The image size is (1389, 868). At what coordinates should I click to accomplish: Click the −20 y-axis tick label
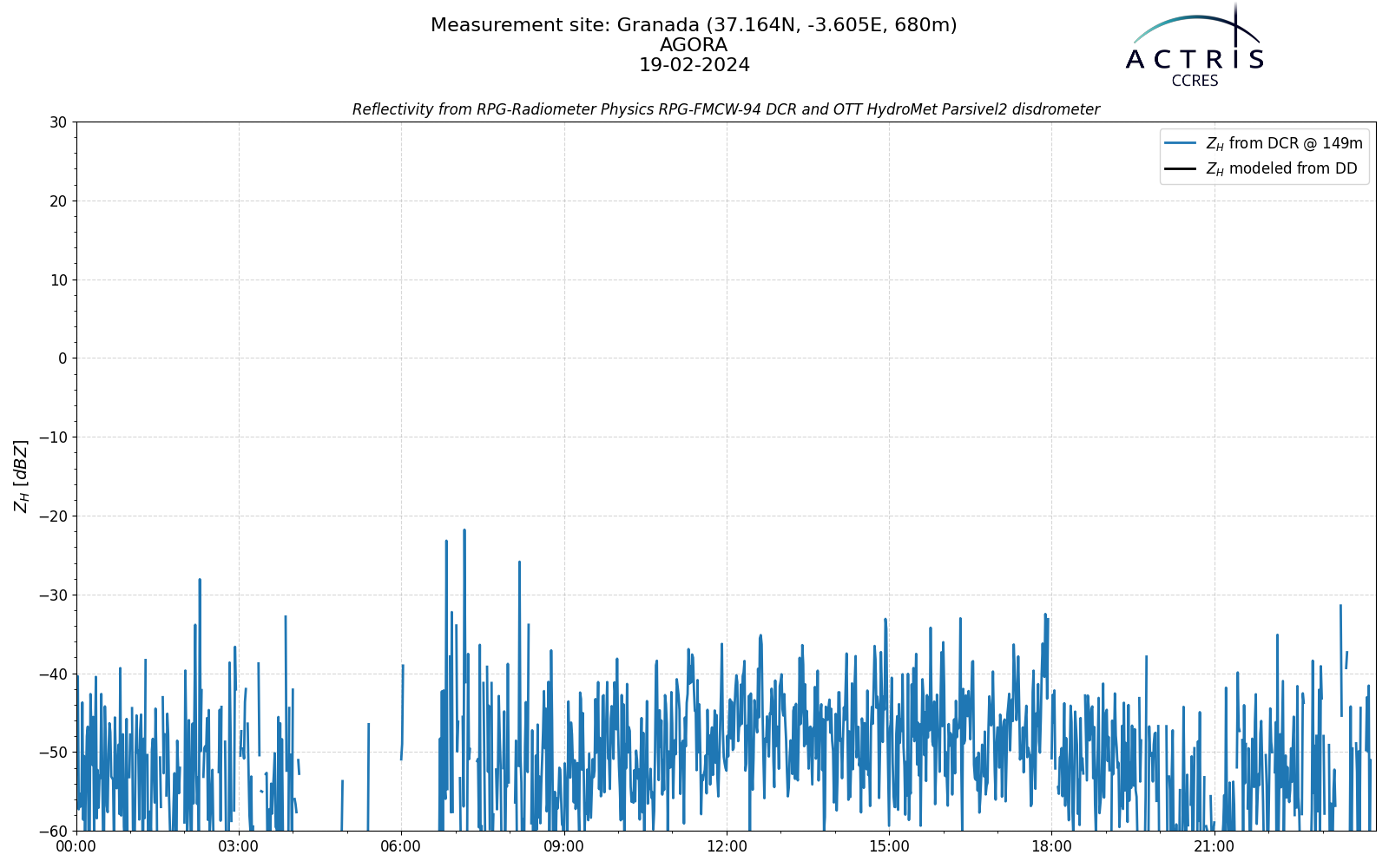52,516
